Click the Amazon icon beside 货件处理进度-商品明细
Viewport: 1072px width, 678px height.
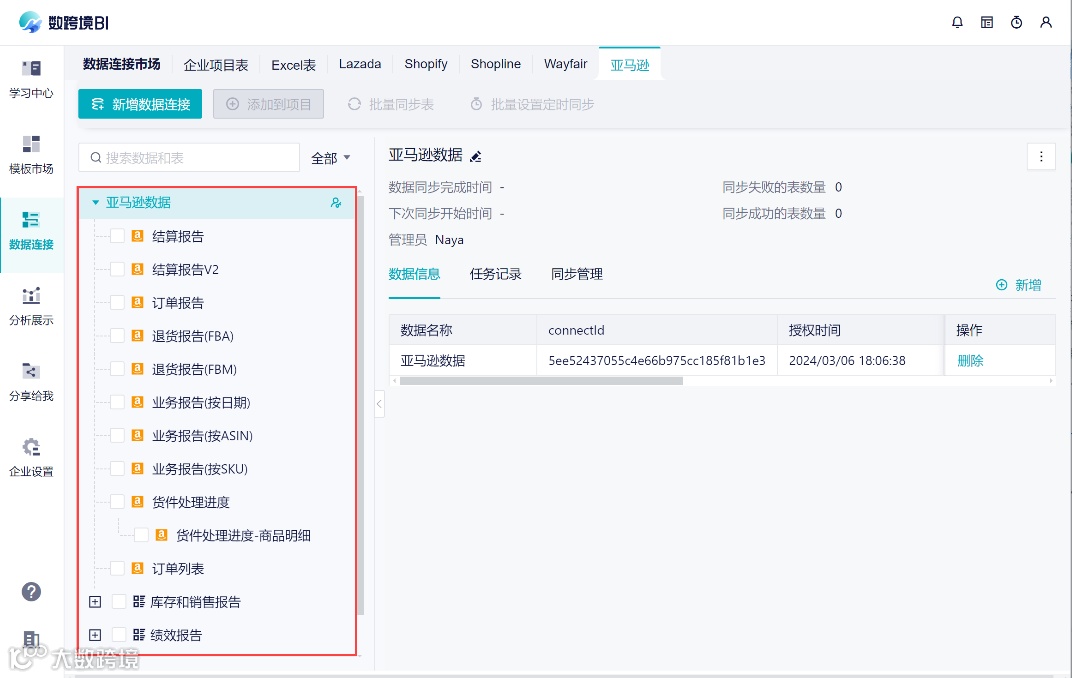point(161,534)
